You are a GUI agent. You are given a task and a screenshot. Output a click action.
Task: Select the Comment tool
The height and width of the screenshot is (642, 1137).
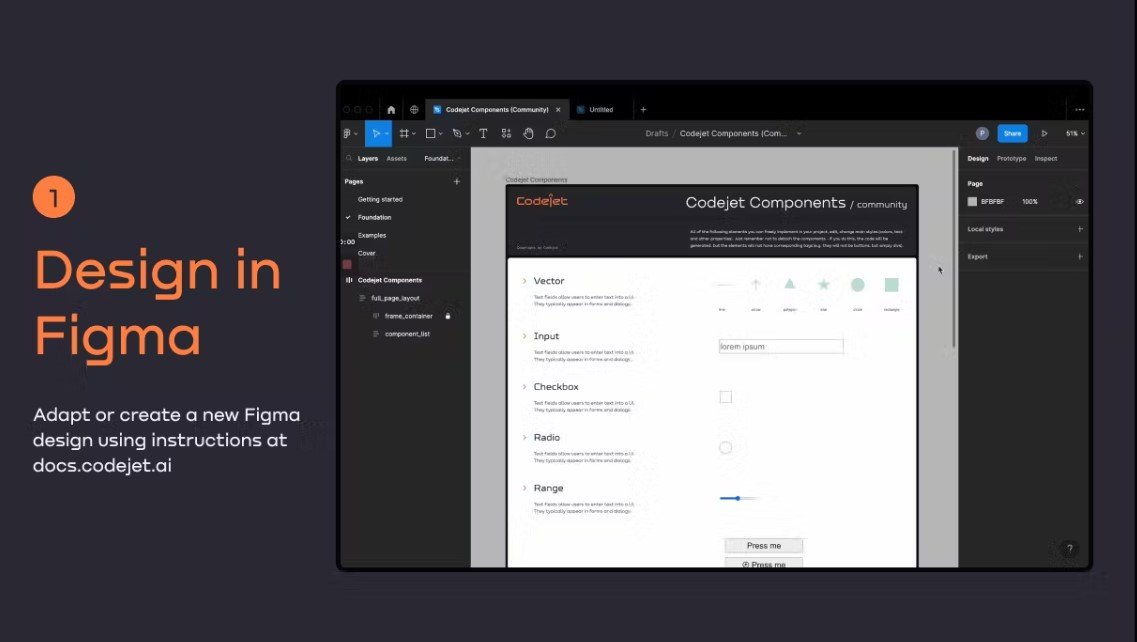[x=550, y=133]
